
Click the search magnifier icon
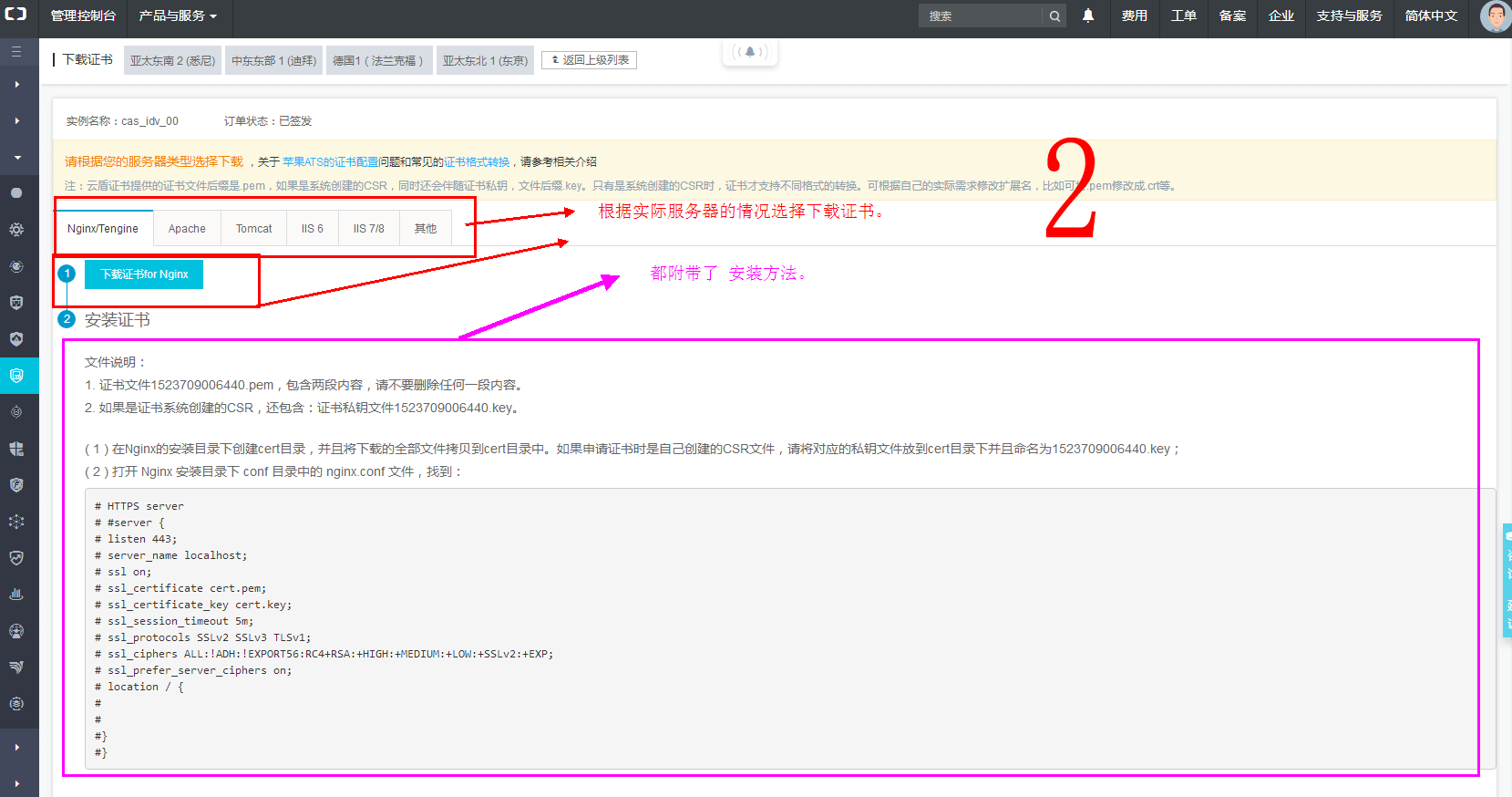(x=1054, y=16)
